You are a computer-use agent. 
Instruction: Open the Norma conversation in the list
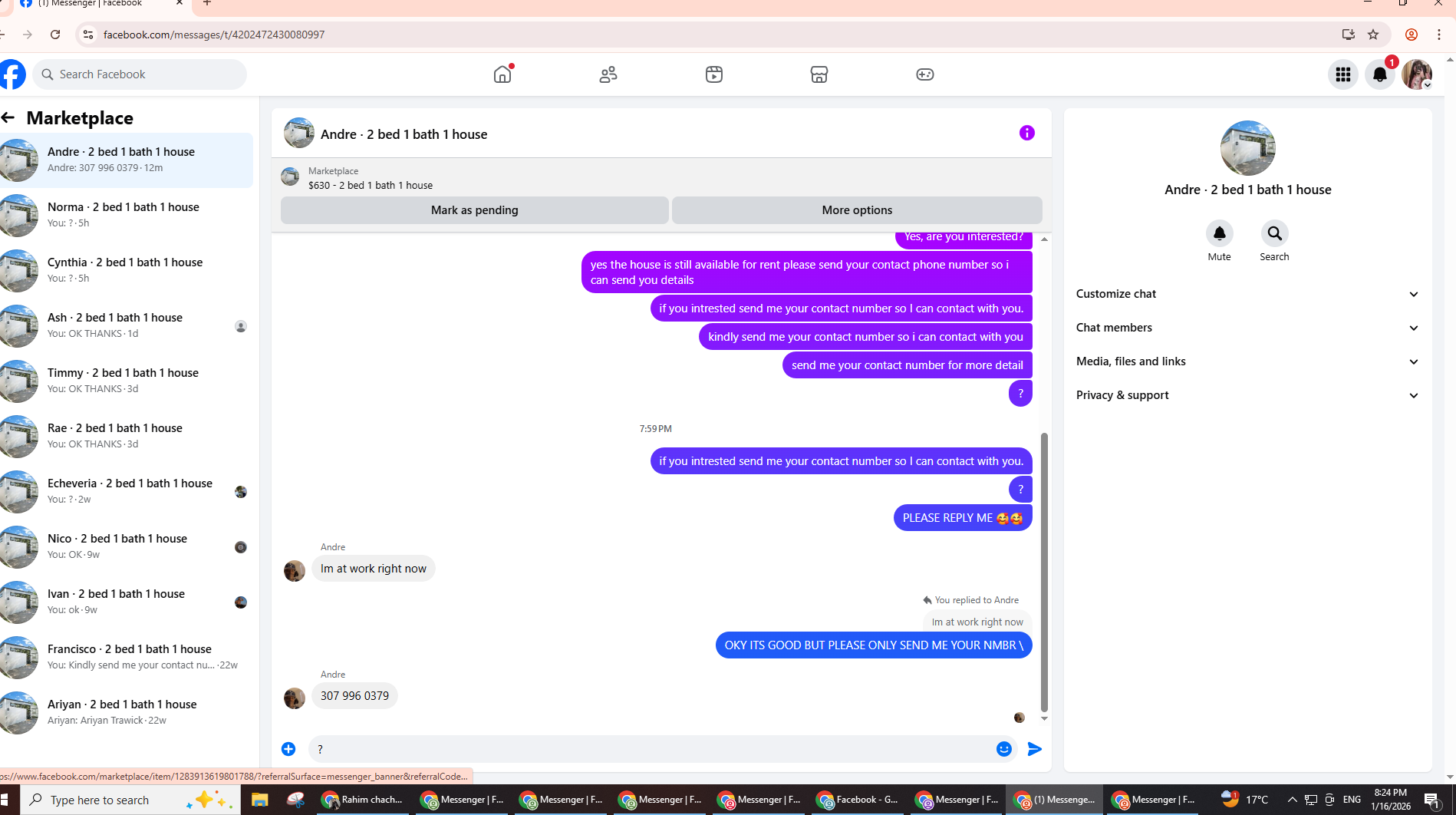(127, 215)
